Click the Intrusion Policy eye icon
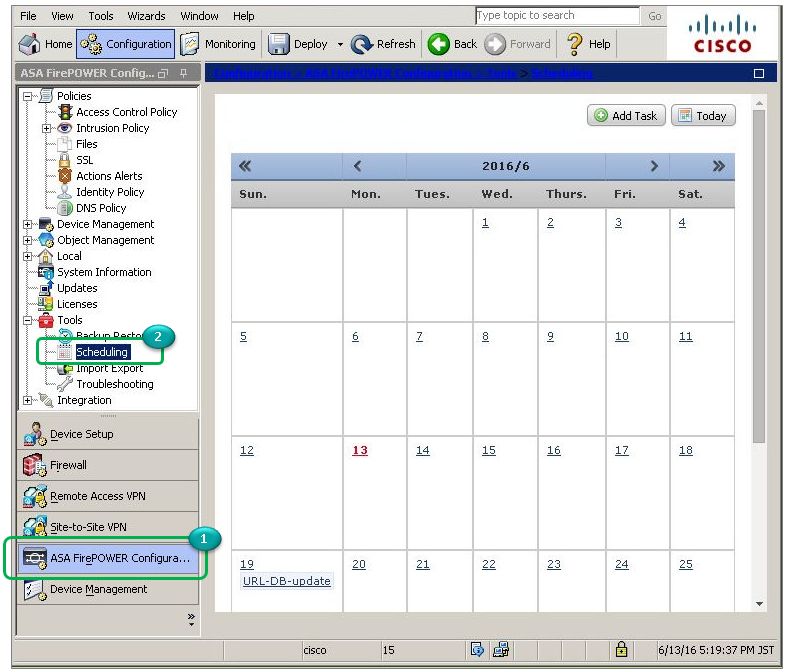Viewport: 786px width, 672px height. point(65,128)
